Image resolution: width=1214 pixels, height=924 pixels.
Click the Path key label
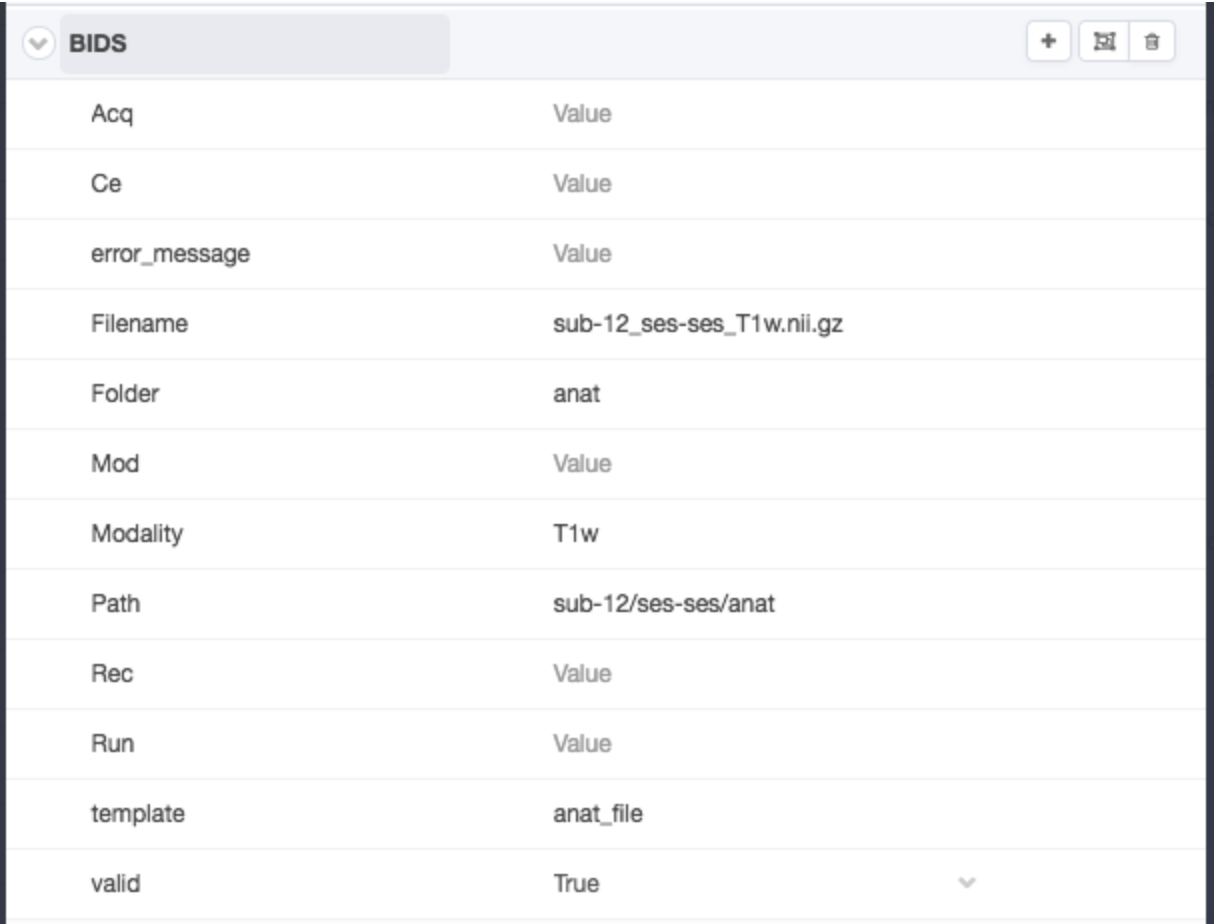pyautogui.click(x=116, y=604)
